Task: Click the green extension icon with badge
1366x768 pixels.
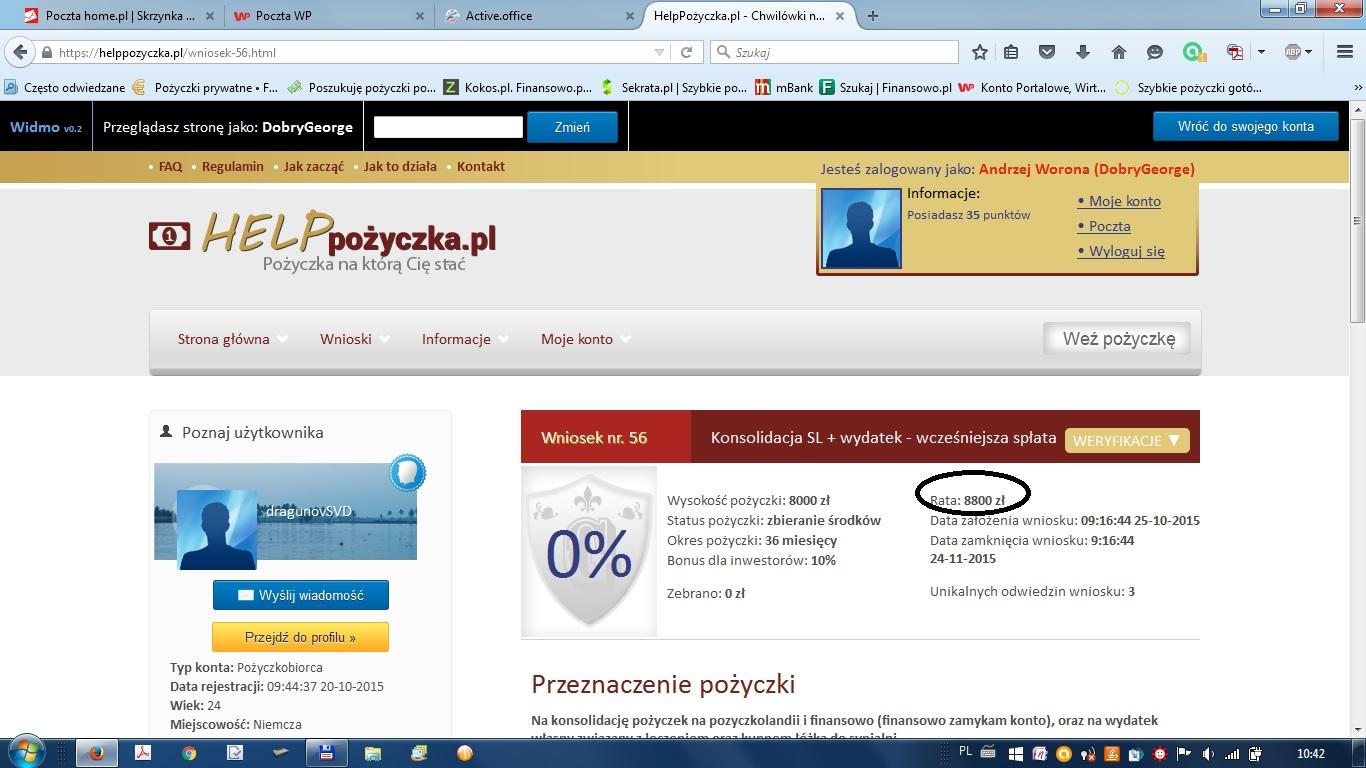Action: click(x=1193, y=52)
